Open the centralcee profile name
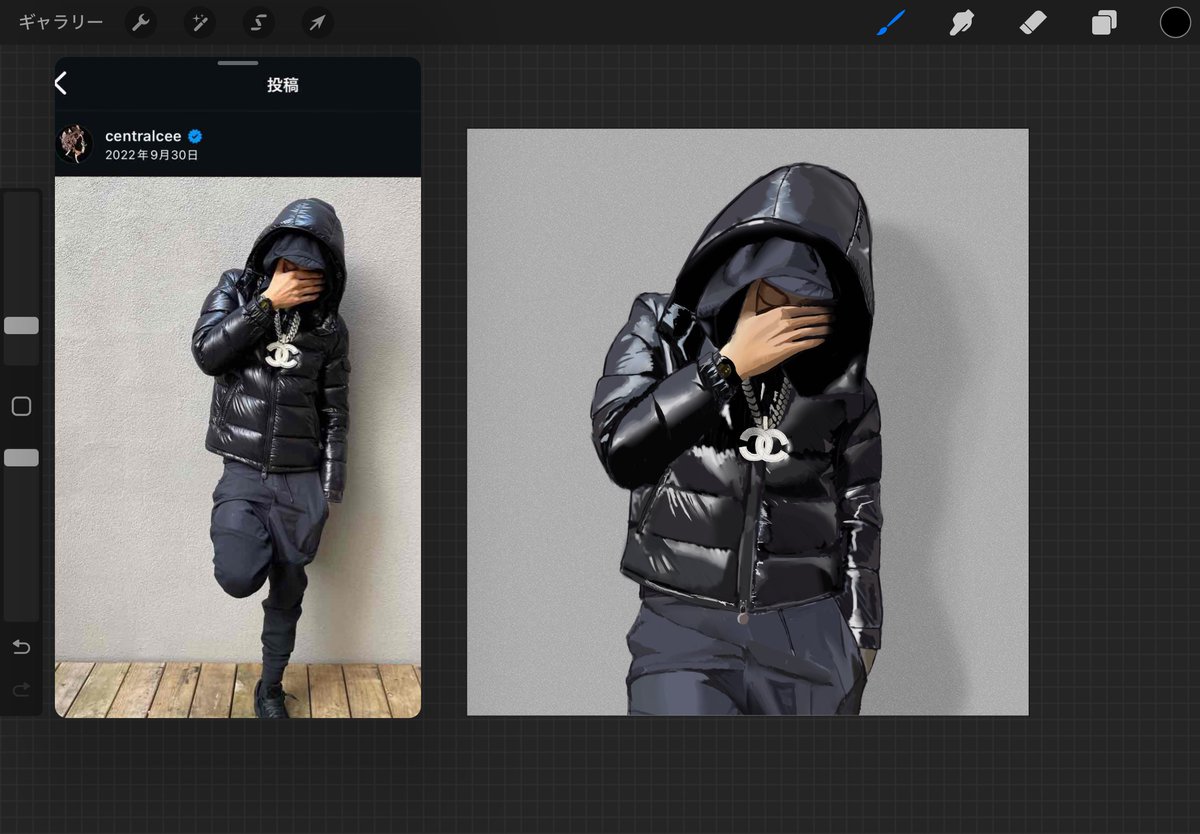Image resolution: width=1200 pixels, height=834 pixels. tap(143, 136)
